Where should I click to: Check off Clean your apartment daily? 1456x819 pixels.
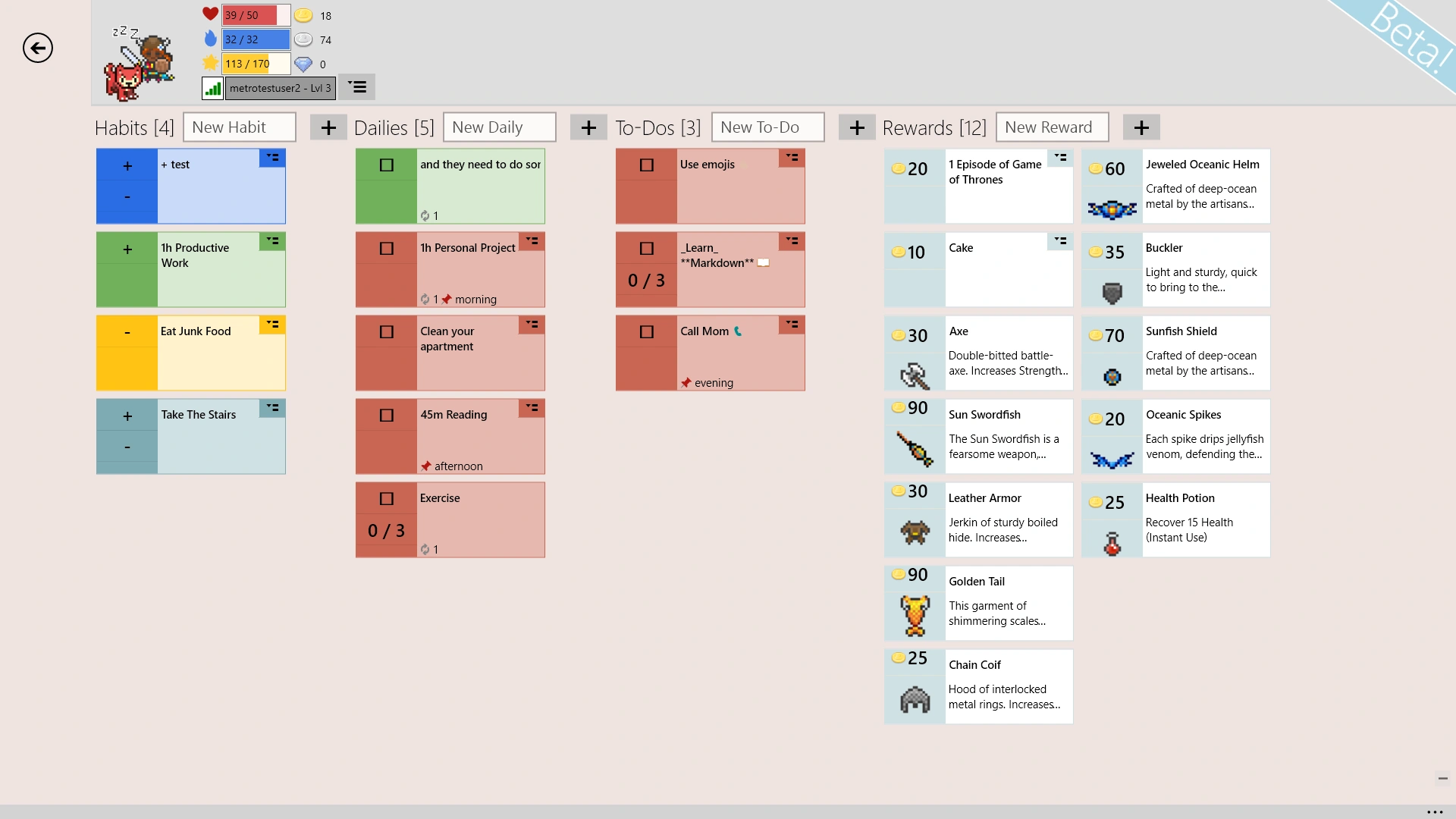coord(387,332)
